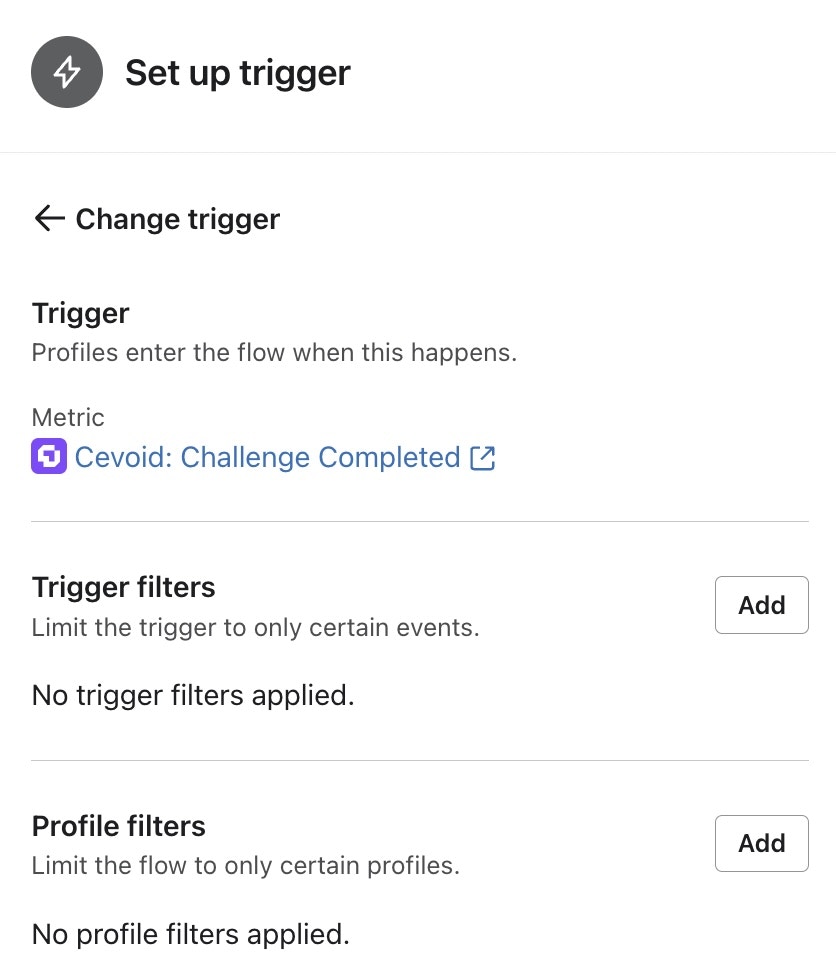Click the divider line above Trigger filters
The width and height of the screenshot is (836, 978).
(x=420, y=521)
